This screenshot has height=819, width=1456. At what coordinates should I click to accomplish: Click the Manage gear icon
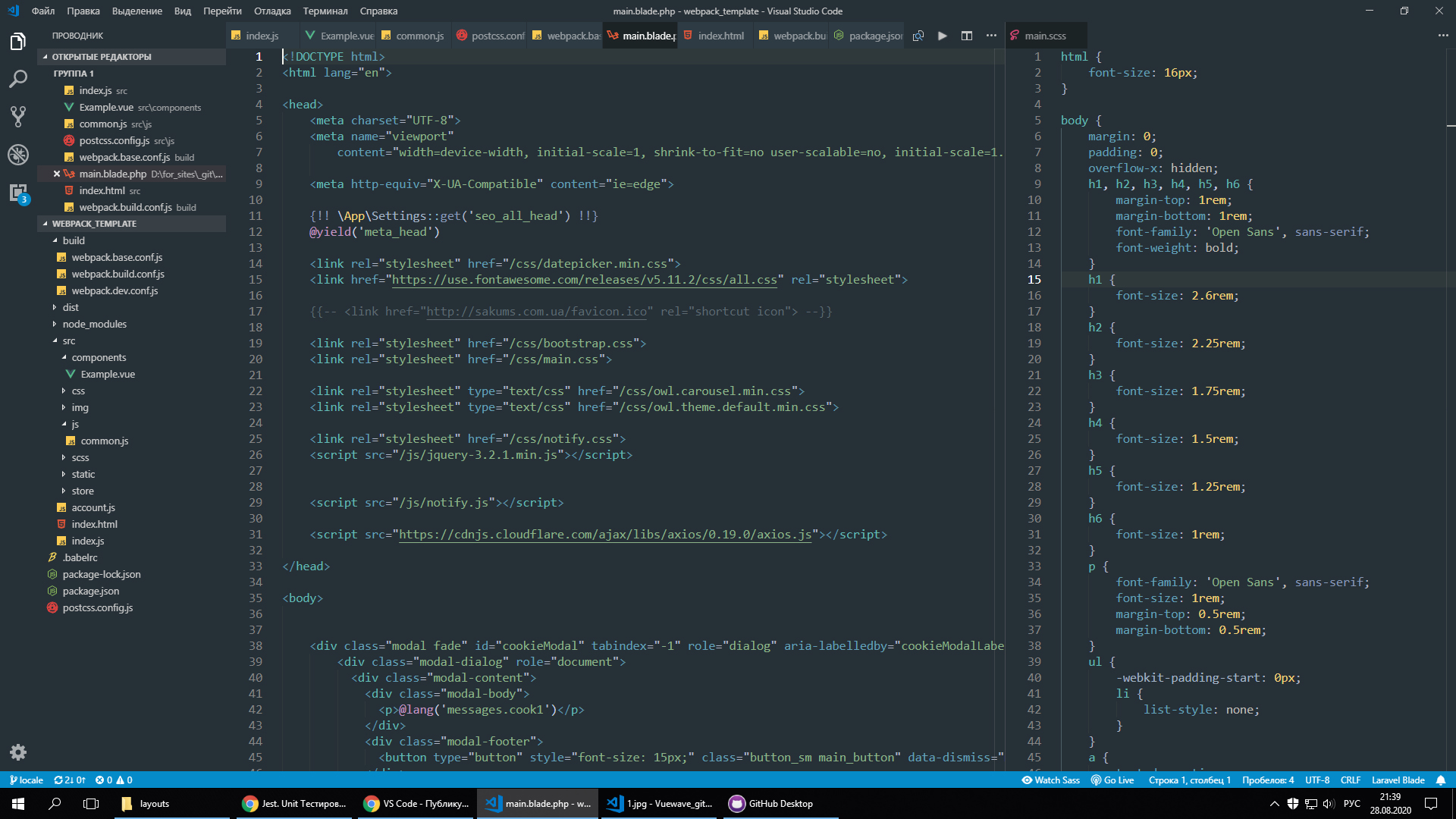tap(18, 752)
